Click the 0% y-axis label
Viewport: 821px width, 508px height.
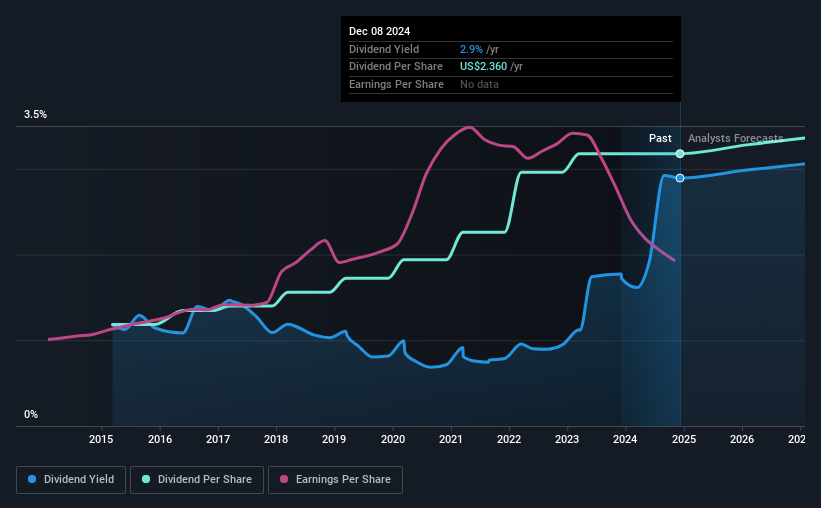click(x=30, y=415)
